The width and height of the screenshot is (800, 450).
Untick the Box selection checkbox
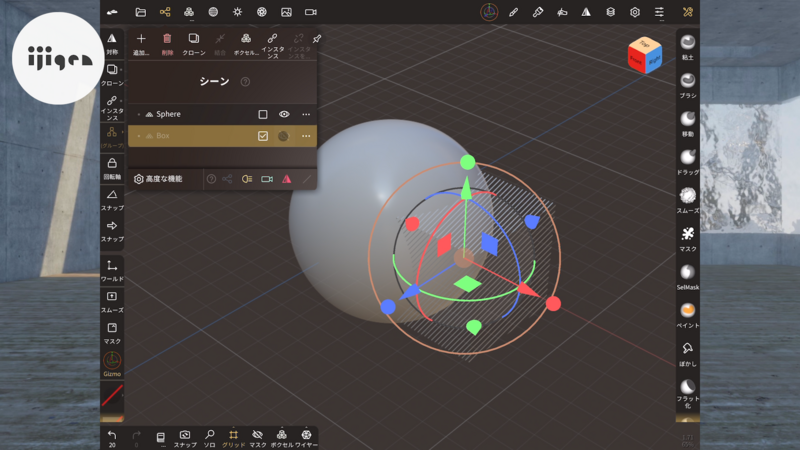click(x=263, y=136)
